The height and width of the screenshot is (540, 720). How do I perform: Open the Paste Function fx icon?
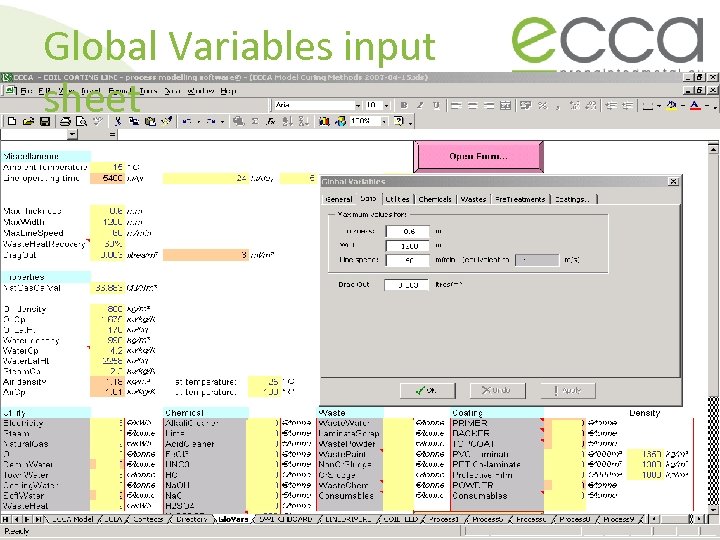pos(271,121)
